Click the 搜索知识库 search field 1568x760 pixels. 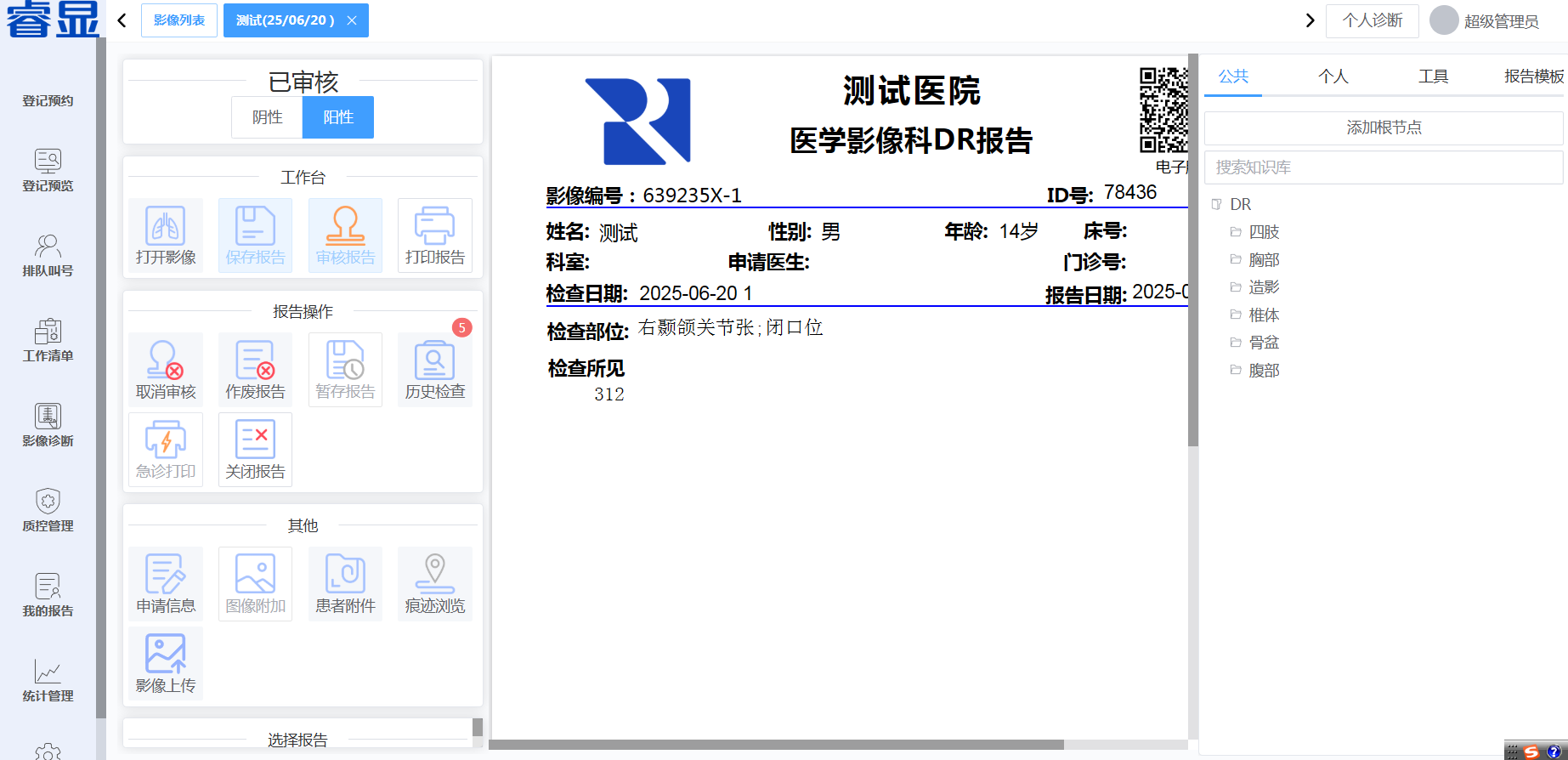coord(1383,167)
